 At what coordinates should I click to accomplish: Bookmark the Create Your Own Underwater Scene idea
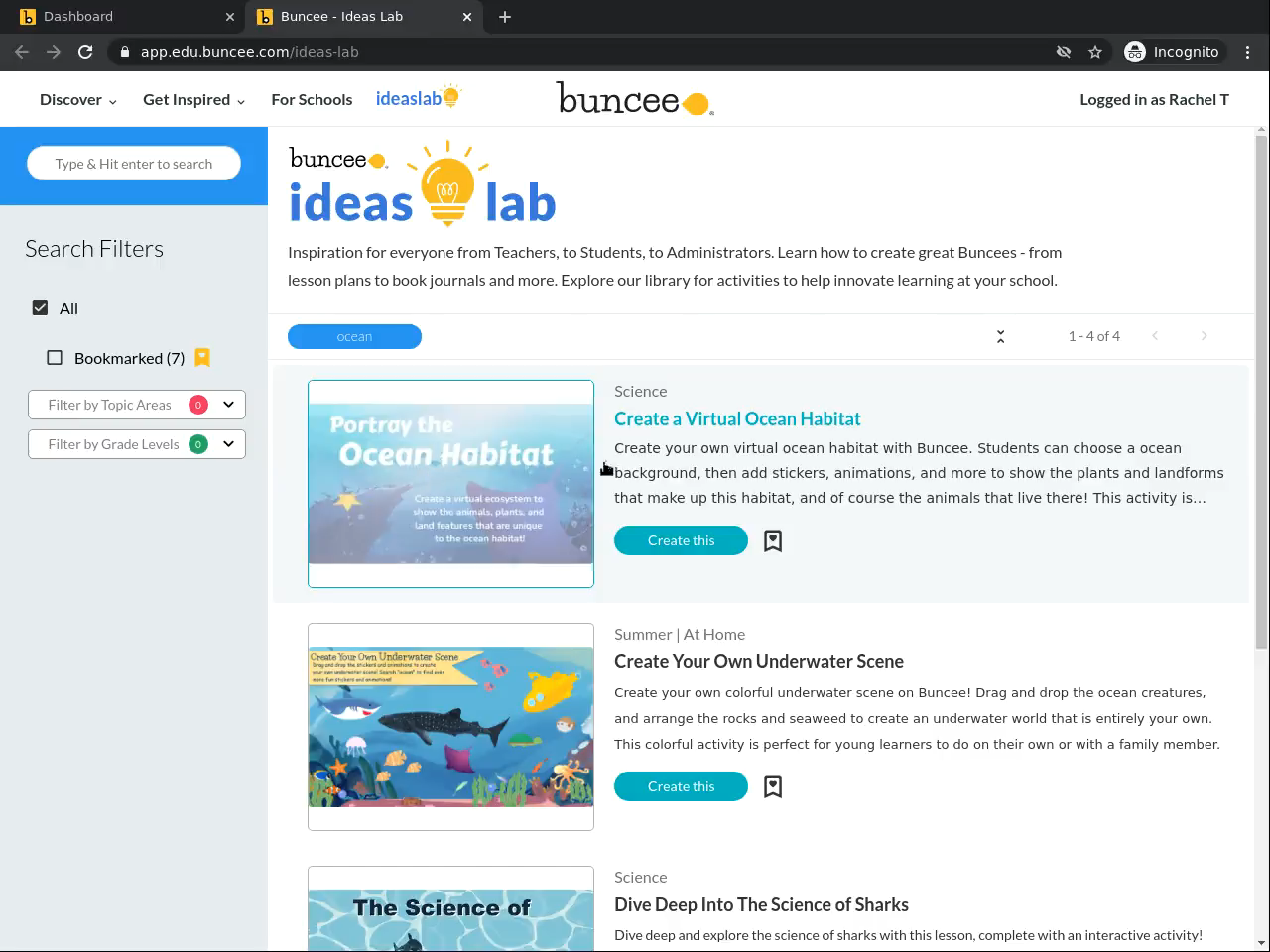coord(773,786)
